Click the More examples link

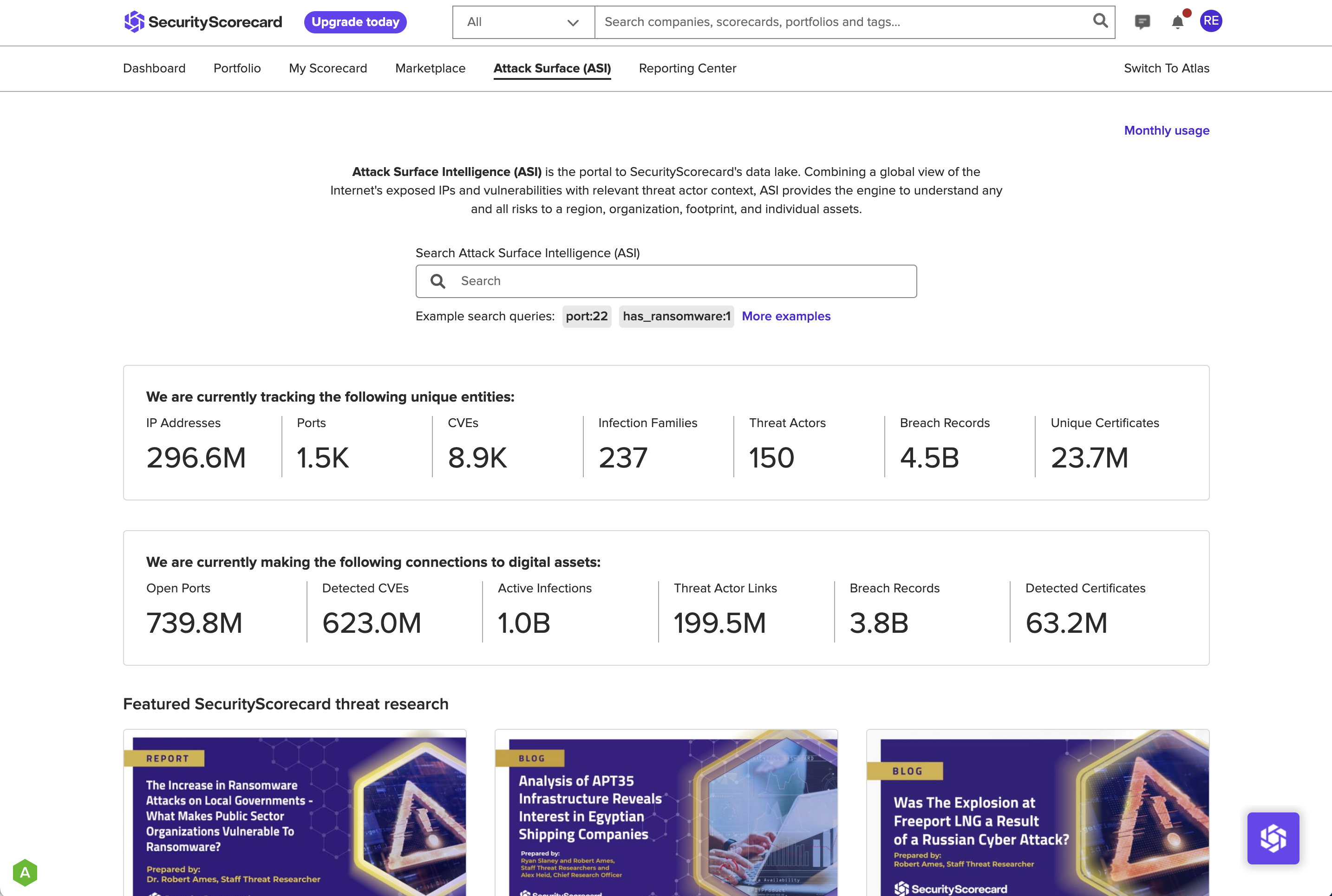(x=786, y=317)
